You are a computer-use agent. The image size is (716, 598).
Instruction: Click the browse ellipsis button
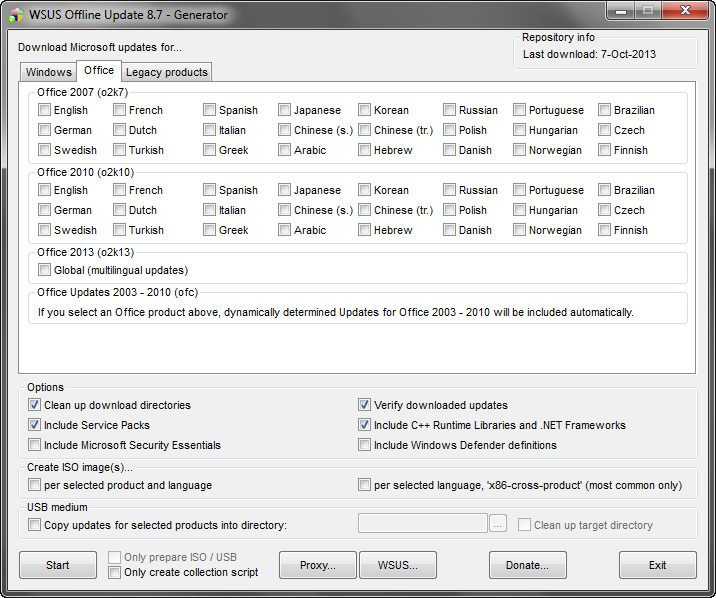click(498, 523)
